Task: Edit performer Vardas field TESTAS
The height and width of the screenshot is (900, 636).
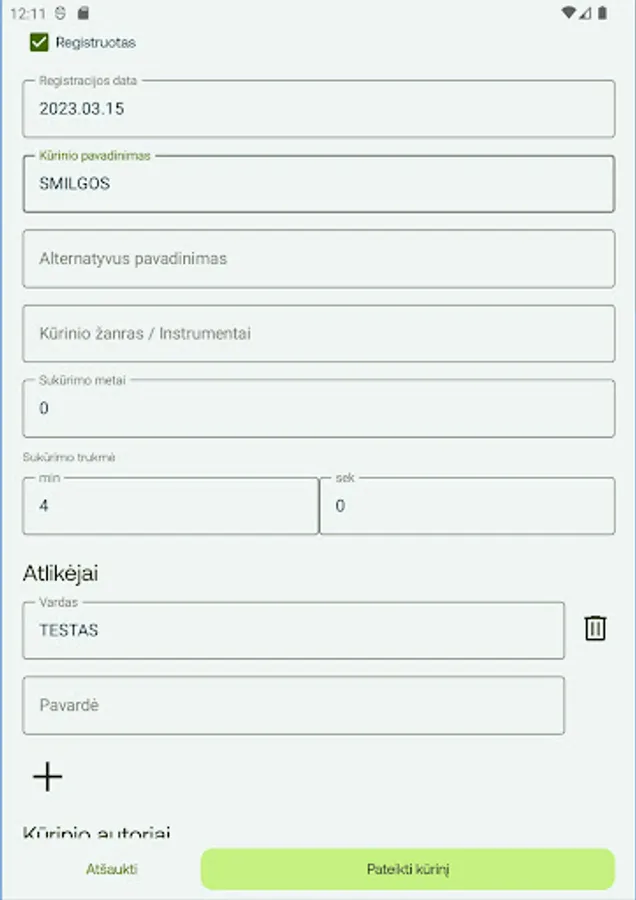Action: (293, 631)
